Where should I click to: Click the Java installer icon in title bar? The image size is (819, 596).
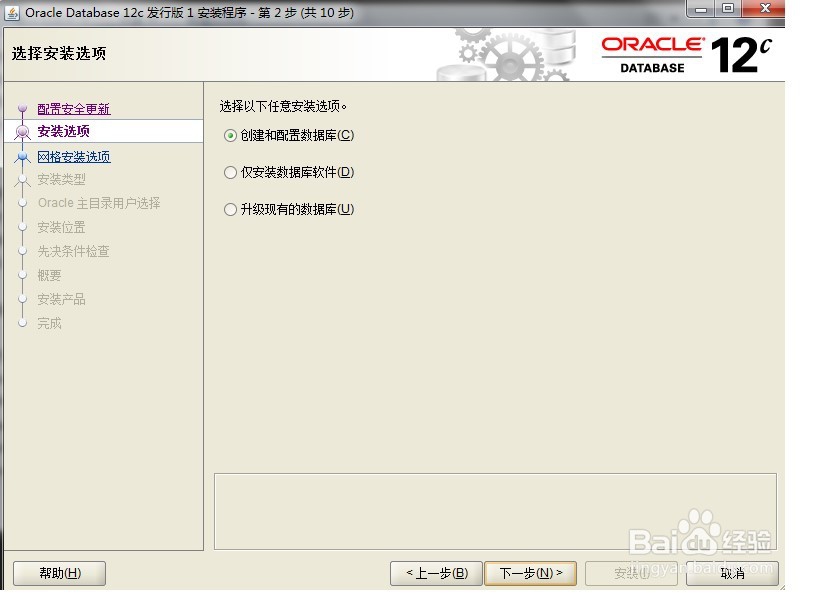[12, 13]
